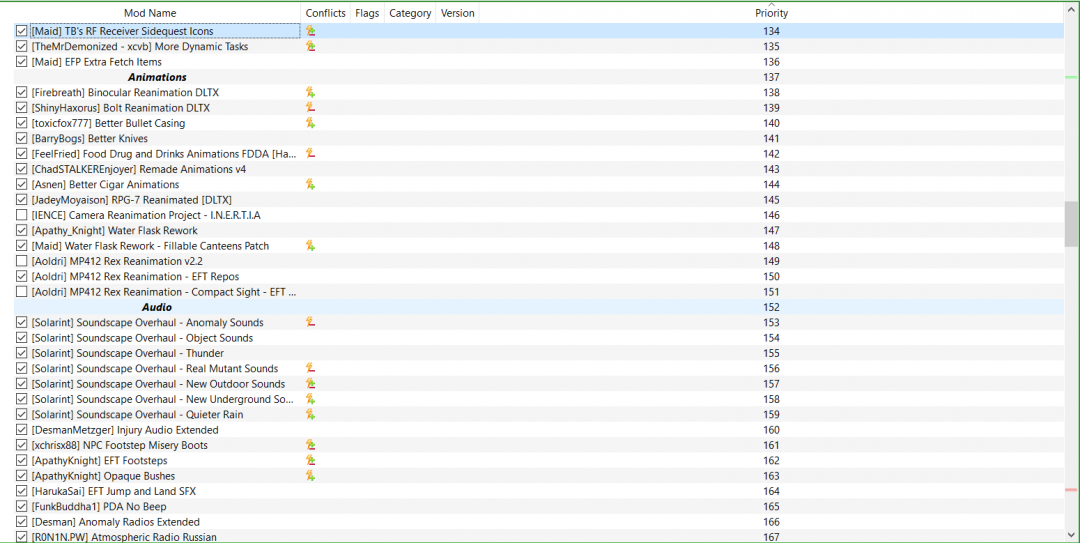This screenshot has width=1080, height=543.
Task: Disable the TB's RF Receiver Sidequest Icons checkbox
Action: pos(21,31)
